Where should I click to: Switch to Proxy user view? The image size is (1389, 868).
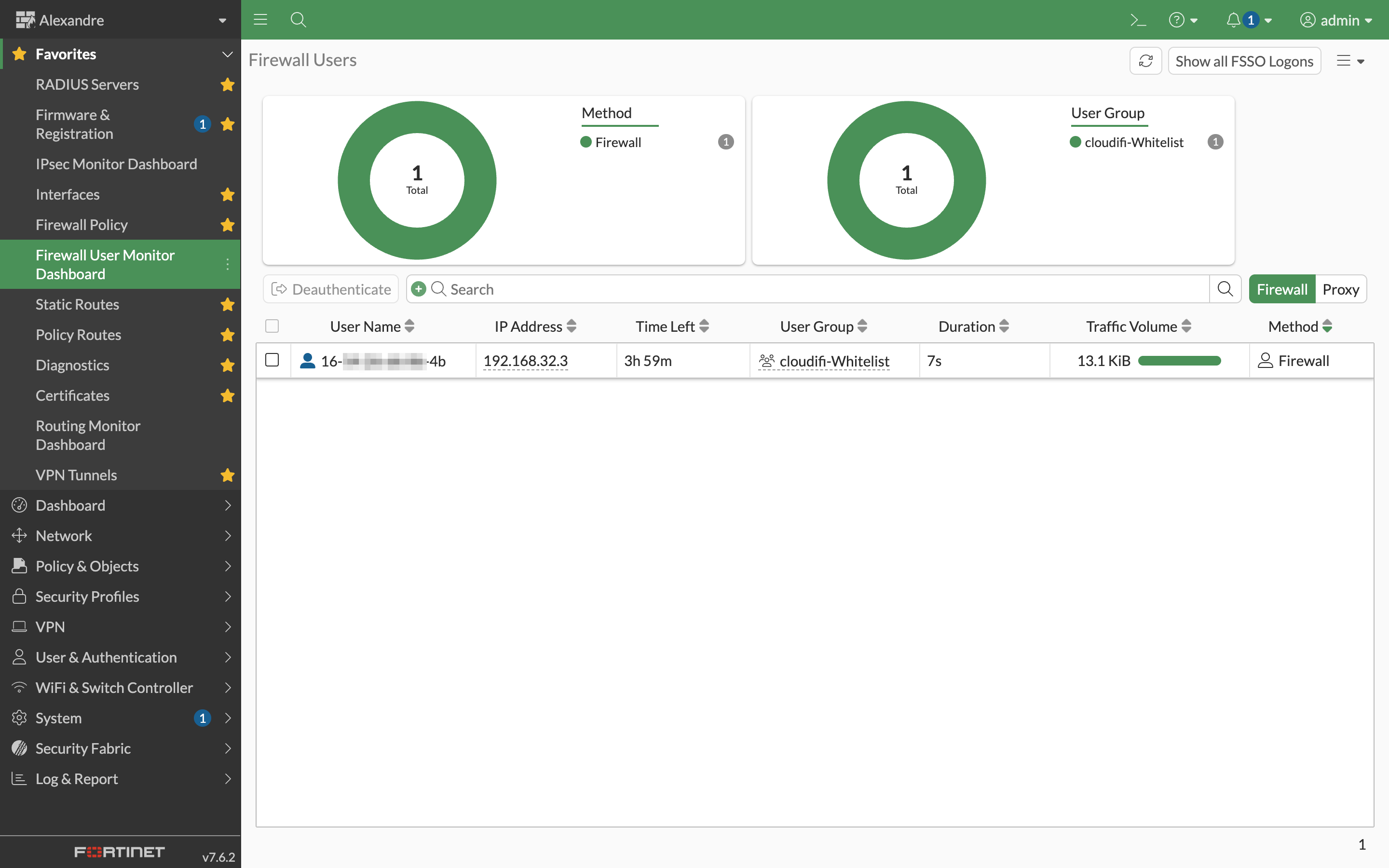[x=1340, y=289]
